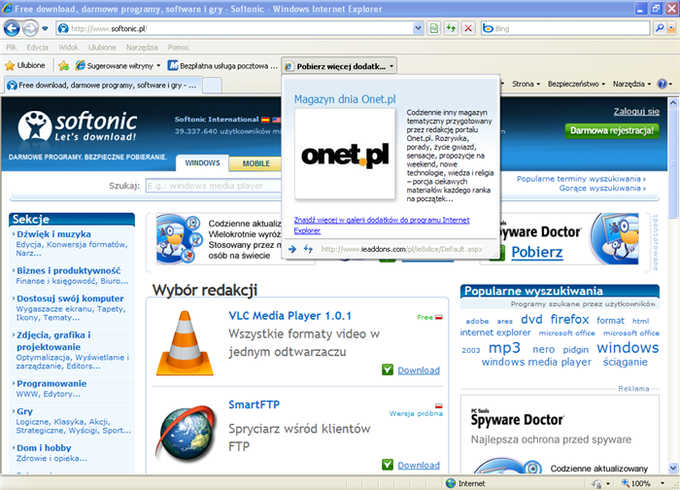Open the Gry section
The width and height of the screenshot is (680, 490).
(25, 411)
